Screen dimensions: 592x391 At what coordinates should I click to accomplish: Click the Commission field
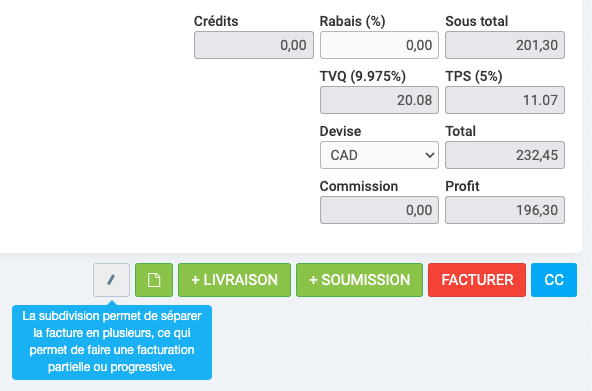pyautogui.click(x=379, y=210)
